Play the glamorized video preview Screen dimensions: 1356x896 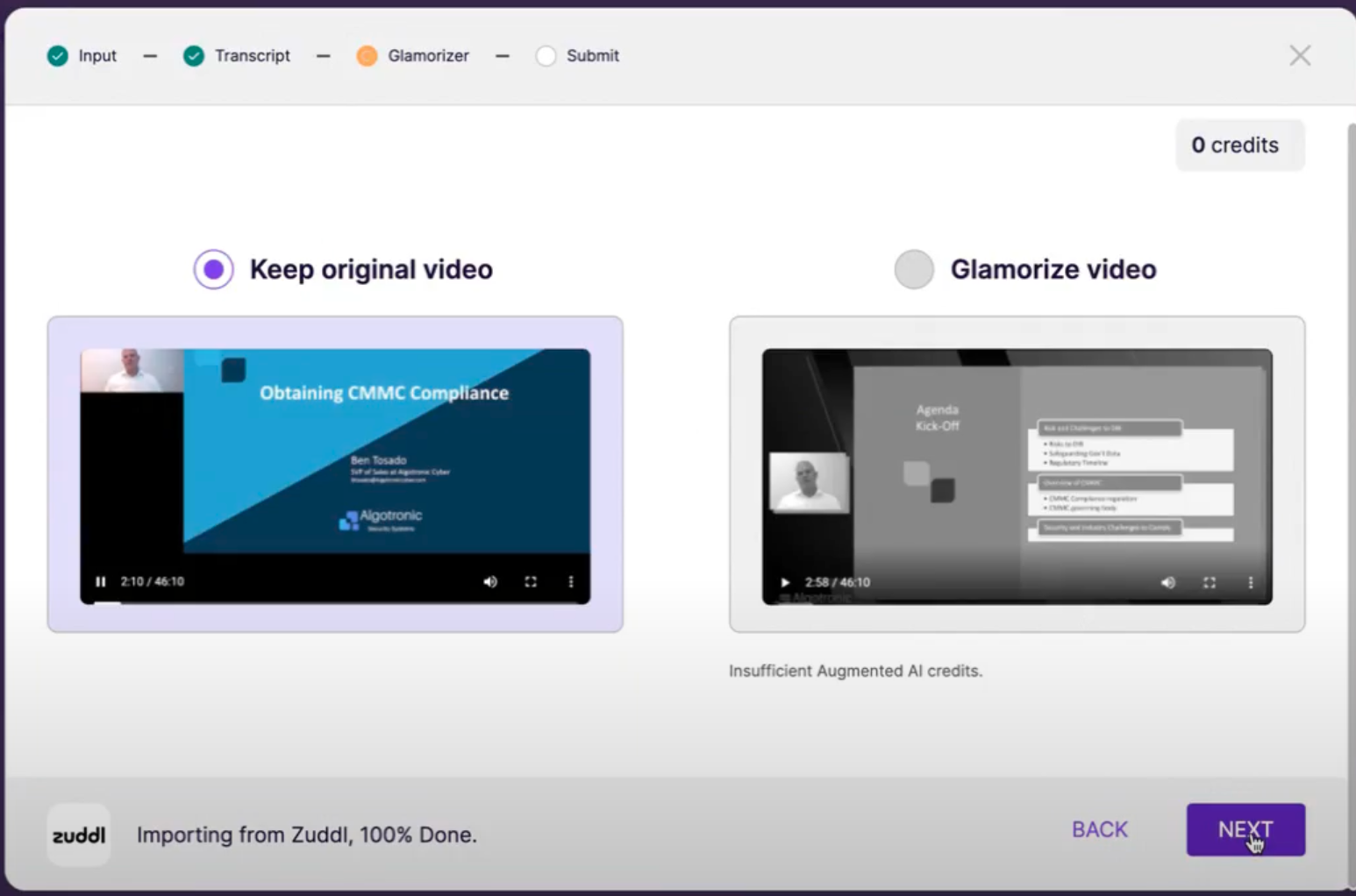(x=785, y=582)
